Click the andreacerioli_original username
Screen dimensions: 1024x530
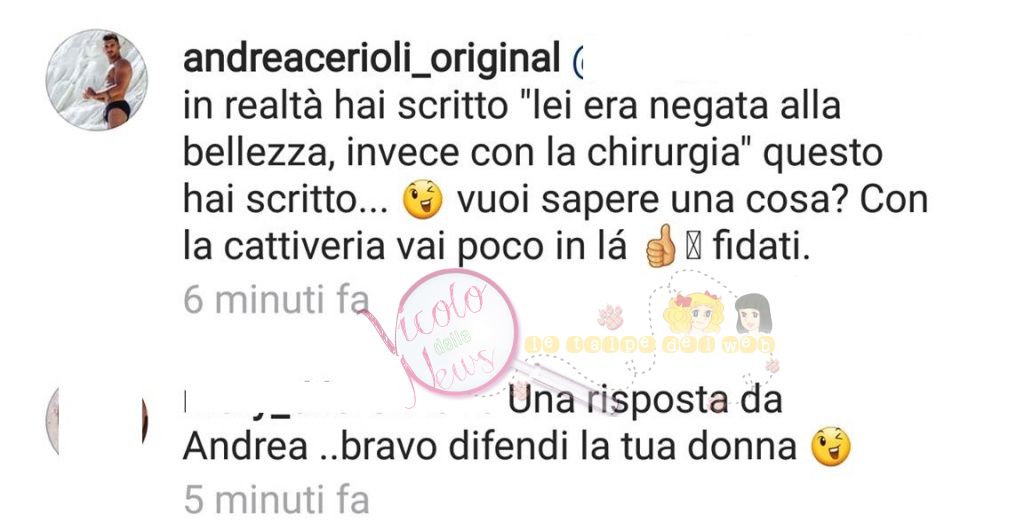[x=372, y=57]
